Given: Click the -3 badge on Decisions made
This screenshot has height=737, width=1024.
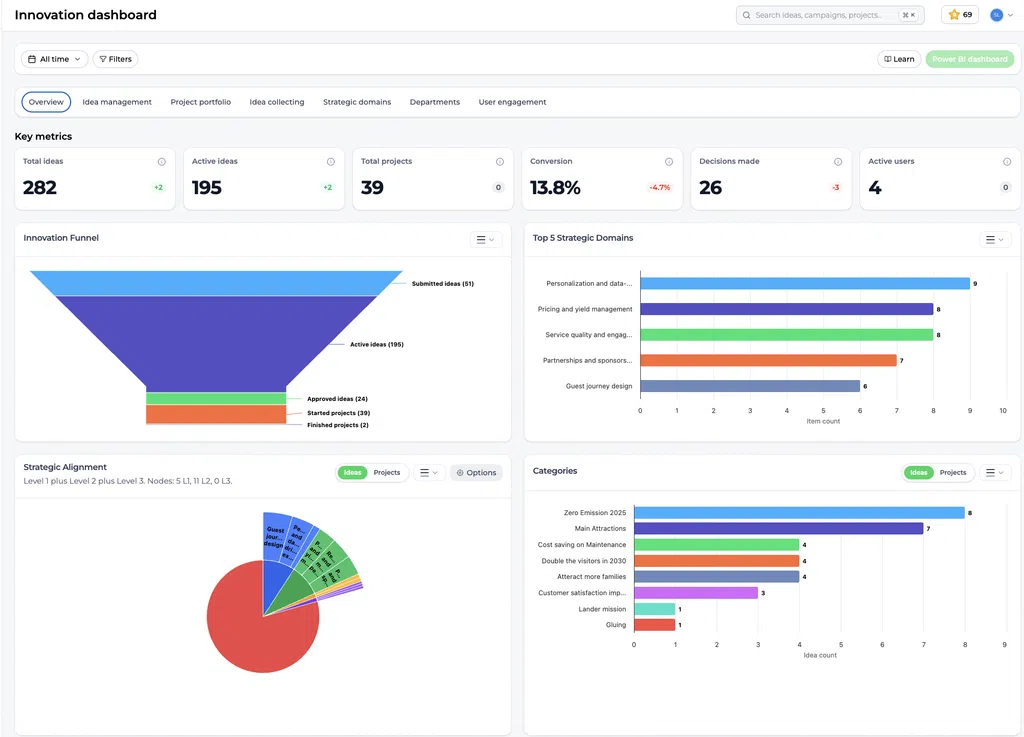Looking at the screenshot, I should point(835,187).
